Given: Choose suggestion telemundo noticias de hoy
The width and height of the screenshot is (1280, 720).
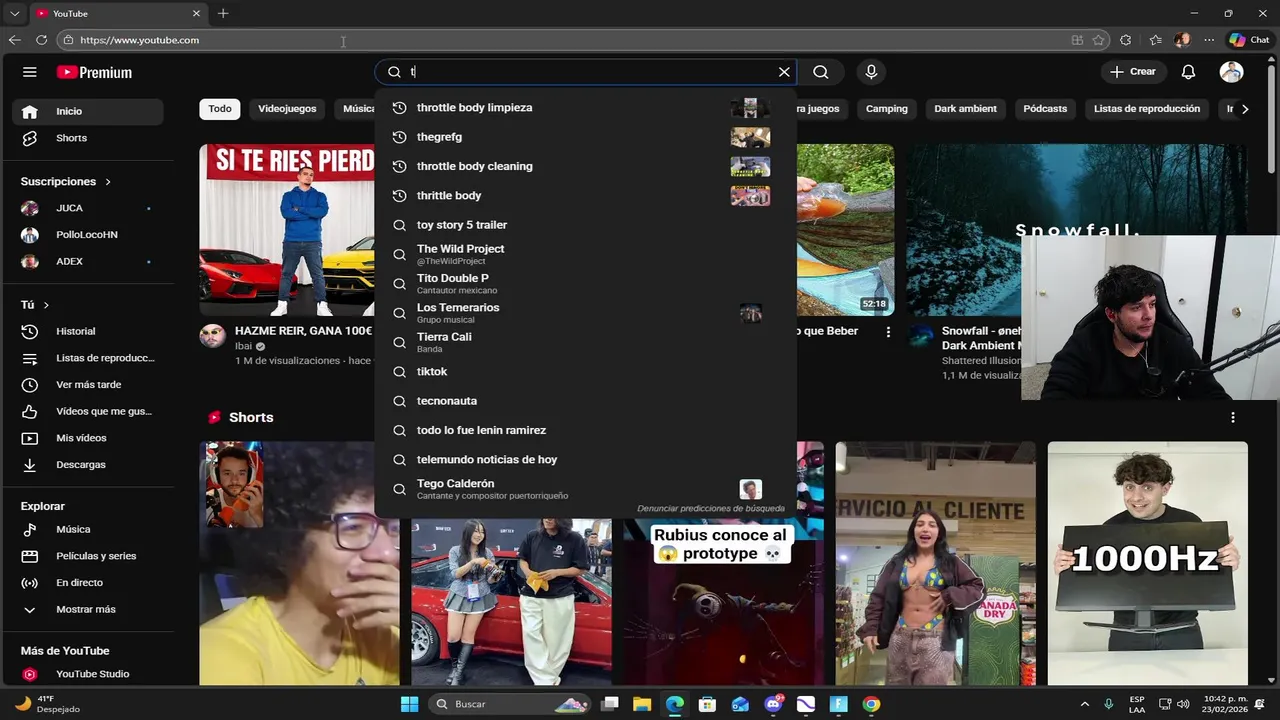Looking at the screenshot, I should (x=585, y=459).
